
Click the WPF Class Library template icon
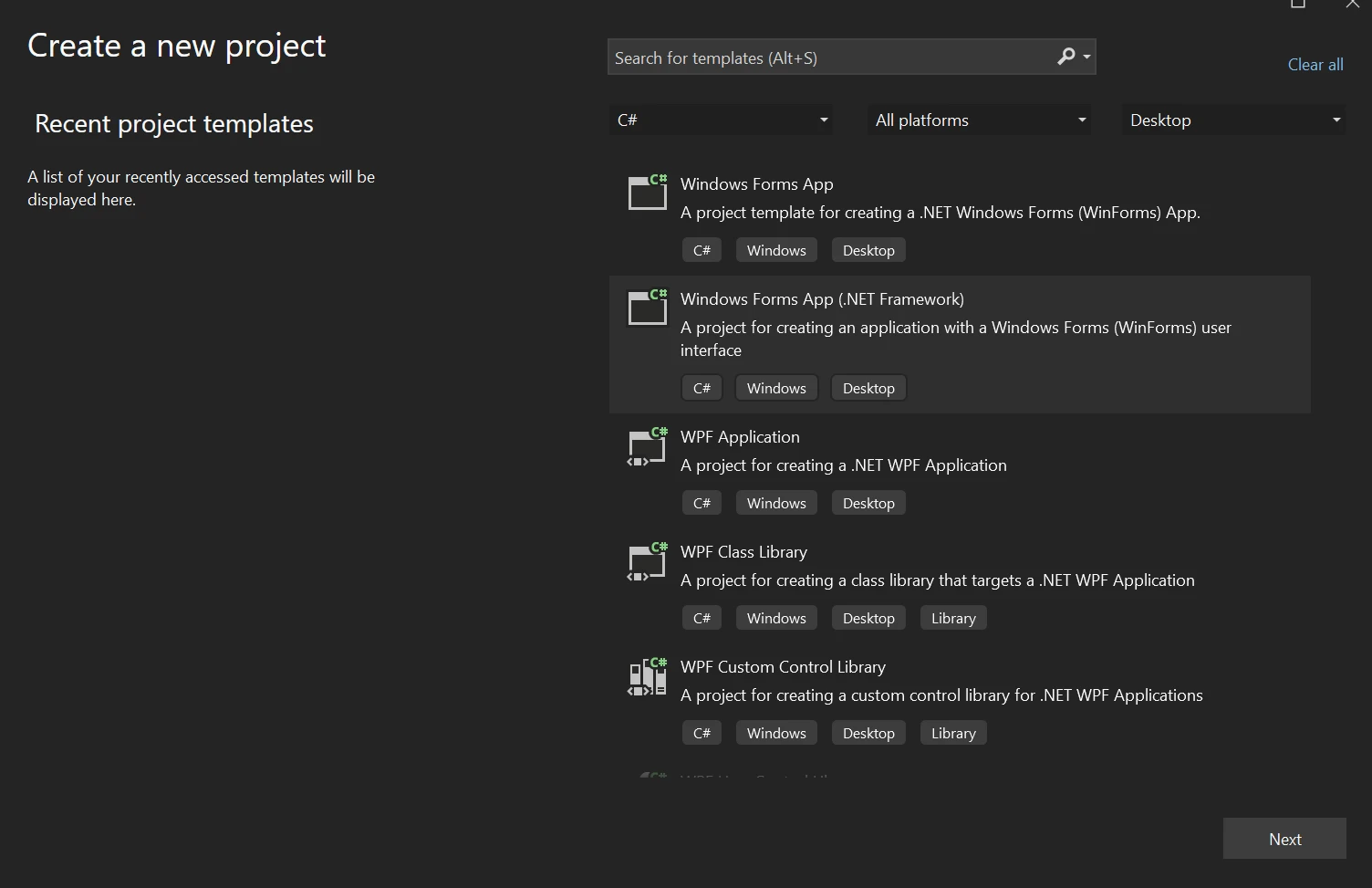(648, 561)
